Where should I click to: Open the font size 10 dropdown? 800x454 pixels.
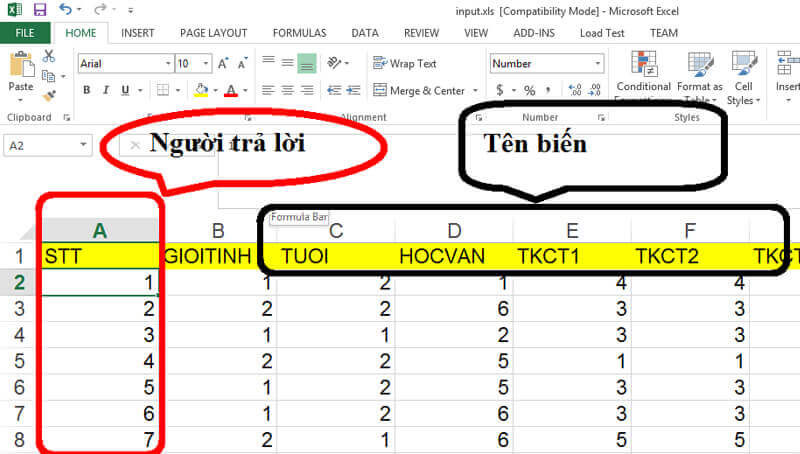[x=206, y=63]
